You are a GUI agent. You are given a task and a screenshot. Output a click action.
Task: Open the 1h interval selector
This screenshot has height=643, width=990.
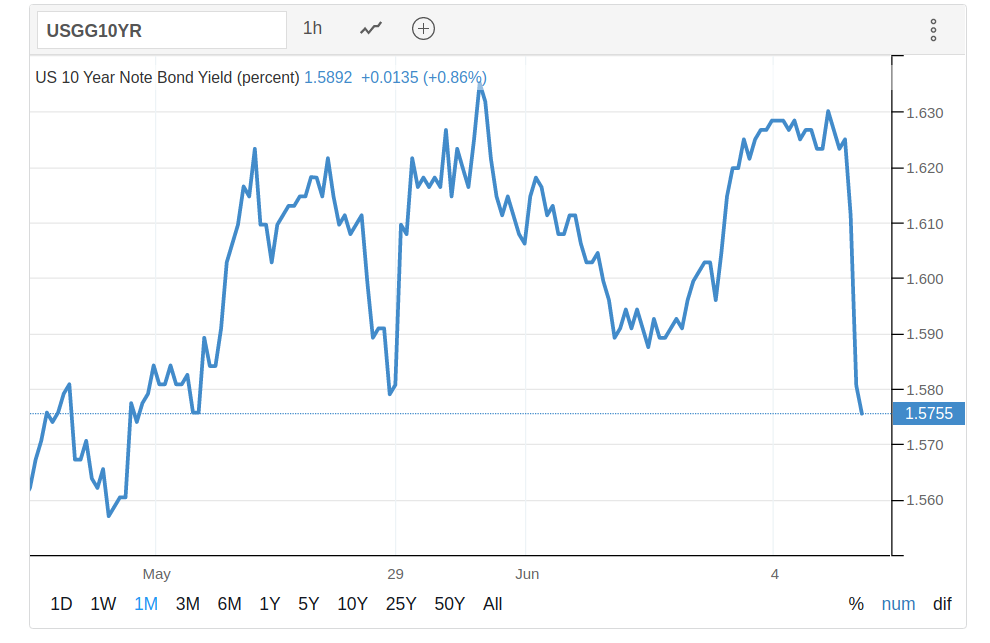tap(313, 28)
